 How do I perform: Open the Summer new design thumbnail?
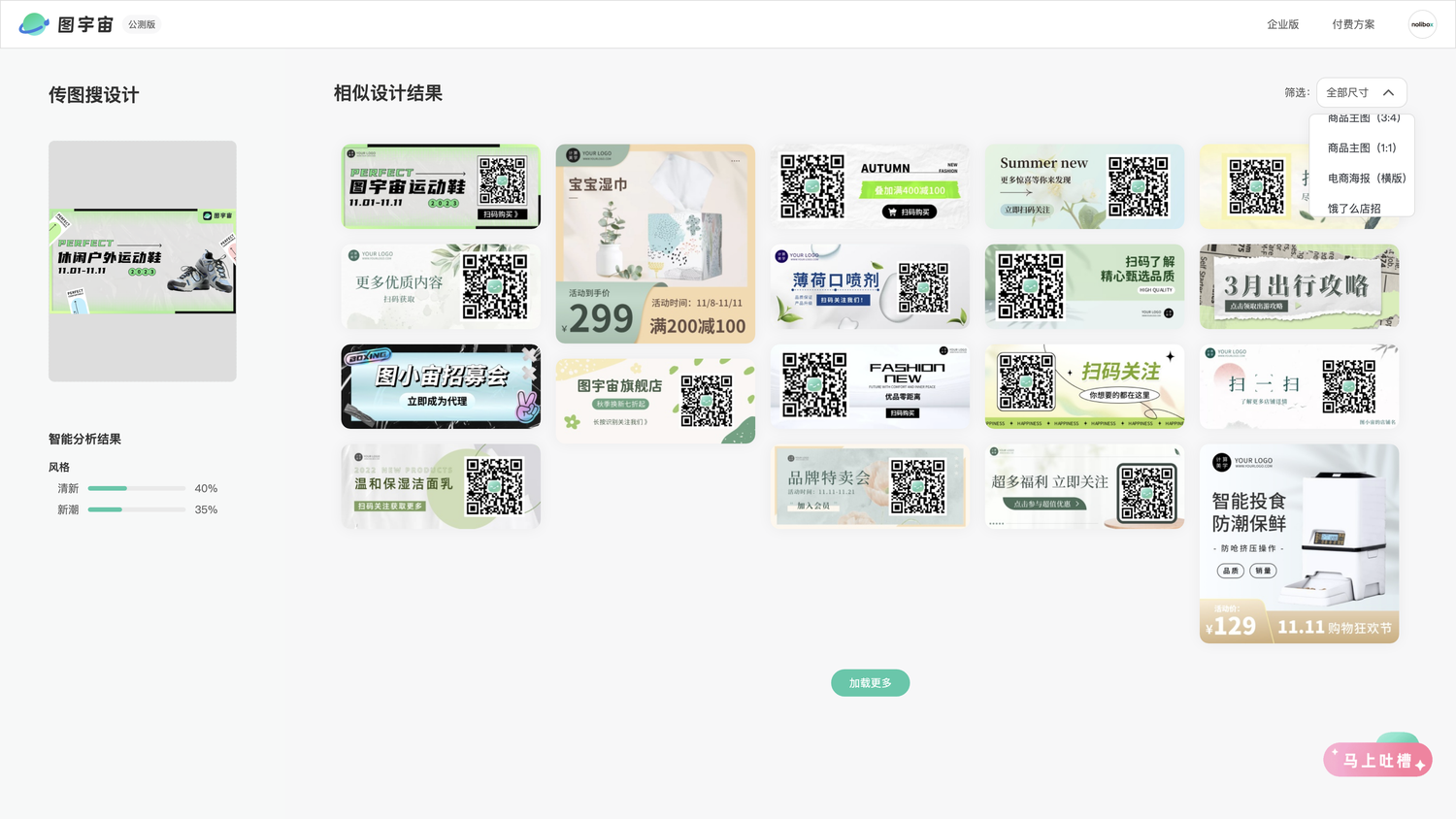pyautogui.click(x=1084, y=186)
